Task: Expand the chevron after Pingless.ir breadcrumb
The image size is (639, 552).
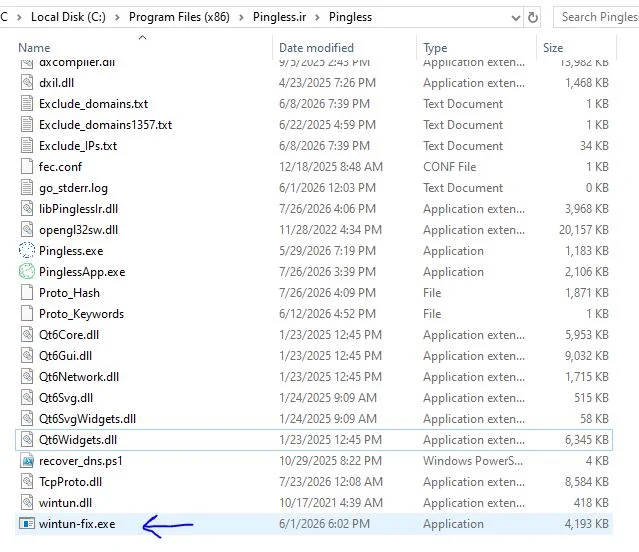Action: tap(317, 18)
